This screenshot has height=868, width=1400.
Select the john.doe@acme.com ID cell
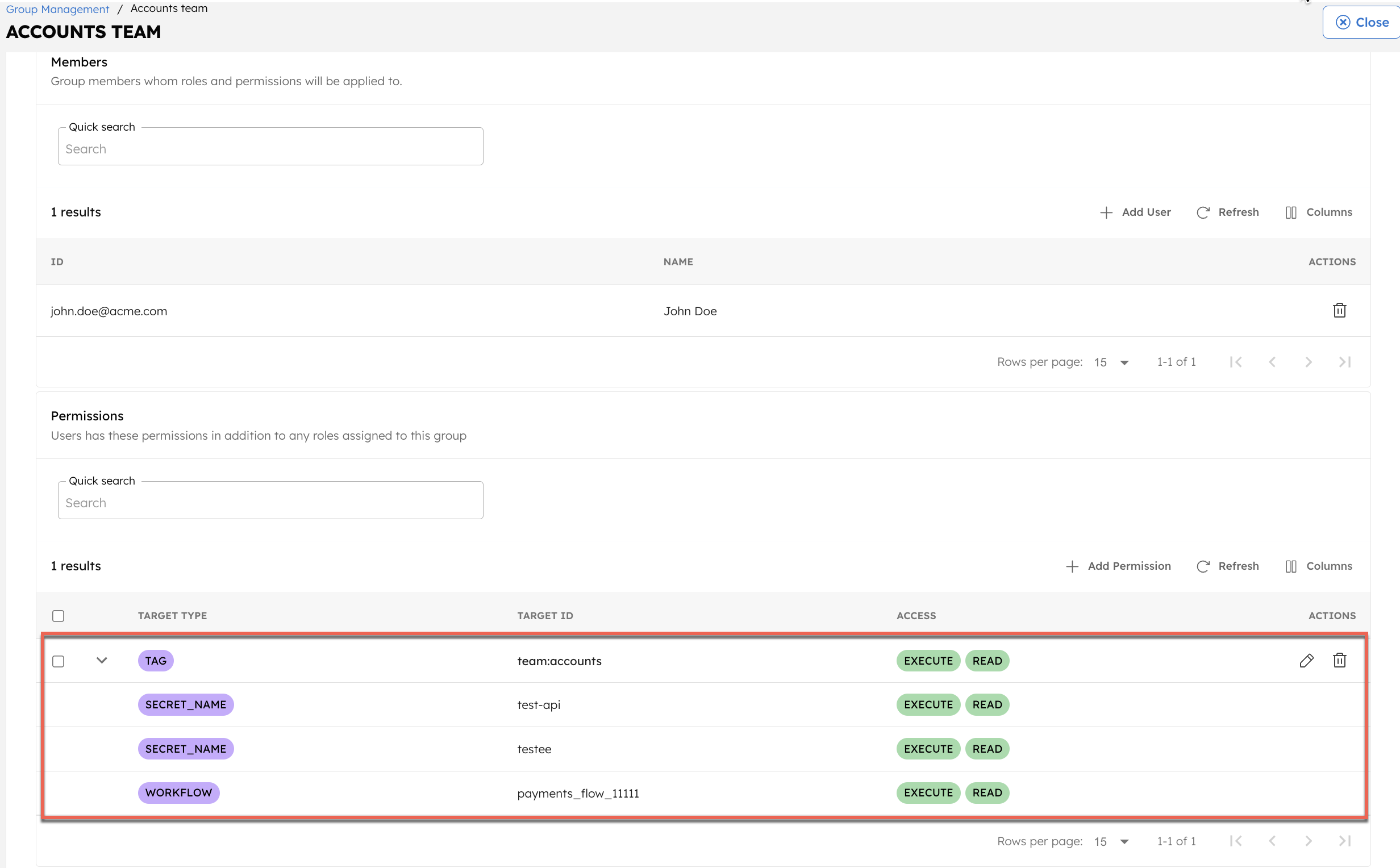point(109,311)
